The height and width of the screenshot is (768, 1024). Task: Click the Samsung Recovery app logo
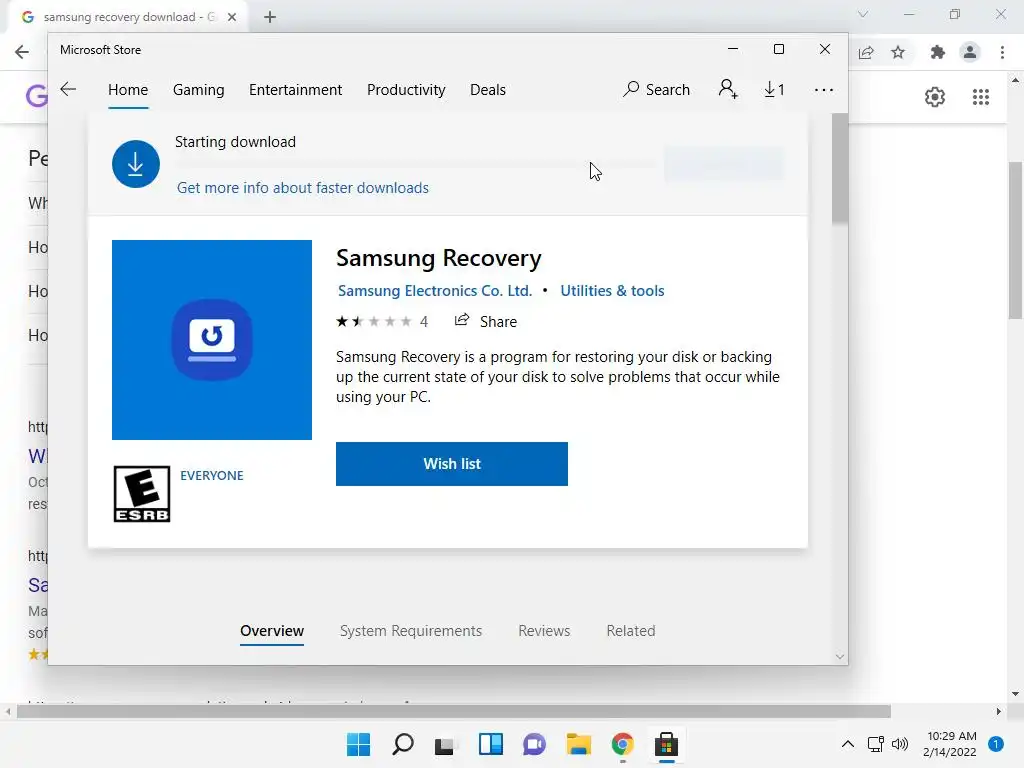pos(212,340)
